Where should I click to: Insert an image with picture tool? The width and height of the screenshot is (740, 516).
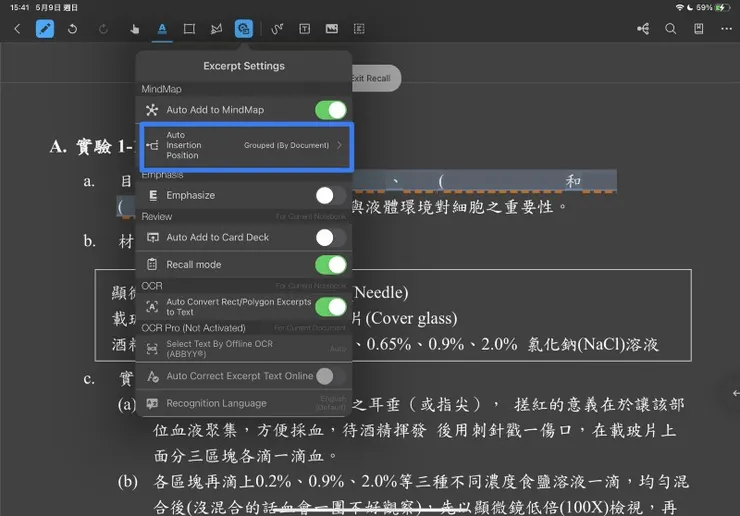(x=332, y=29)
